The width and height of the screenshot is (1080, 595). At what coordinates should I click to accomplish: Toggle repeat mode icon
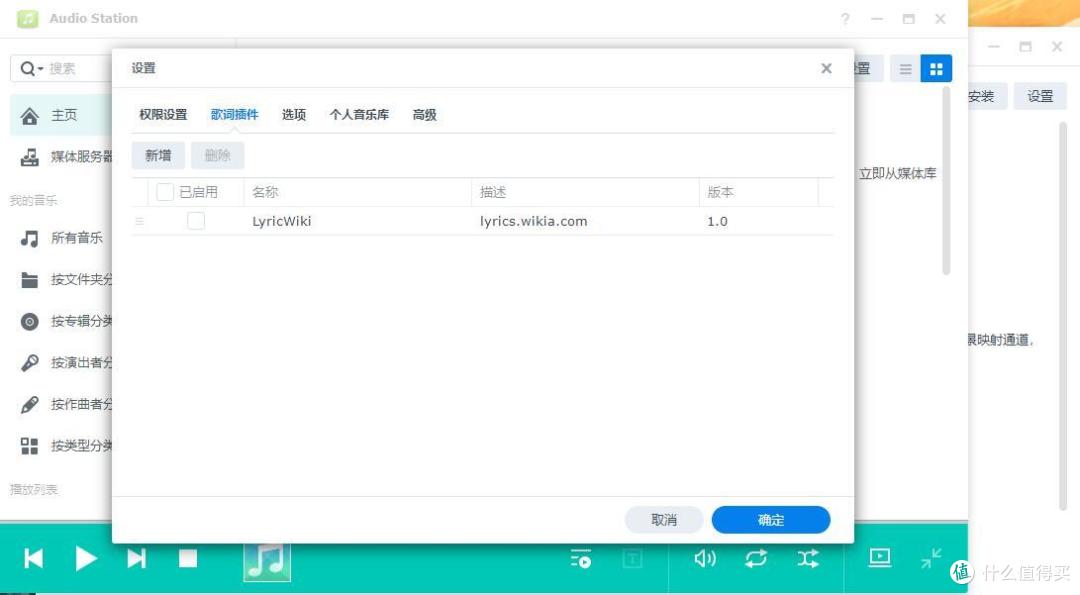point(756,559)
